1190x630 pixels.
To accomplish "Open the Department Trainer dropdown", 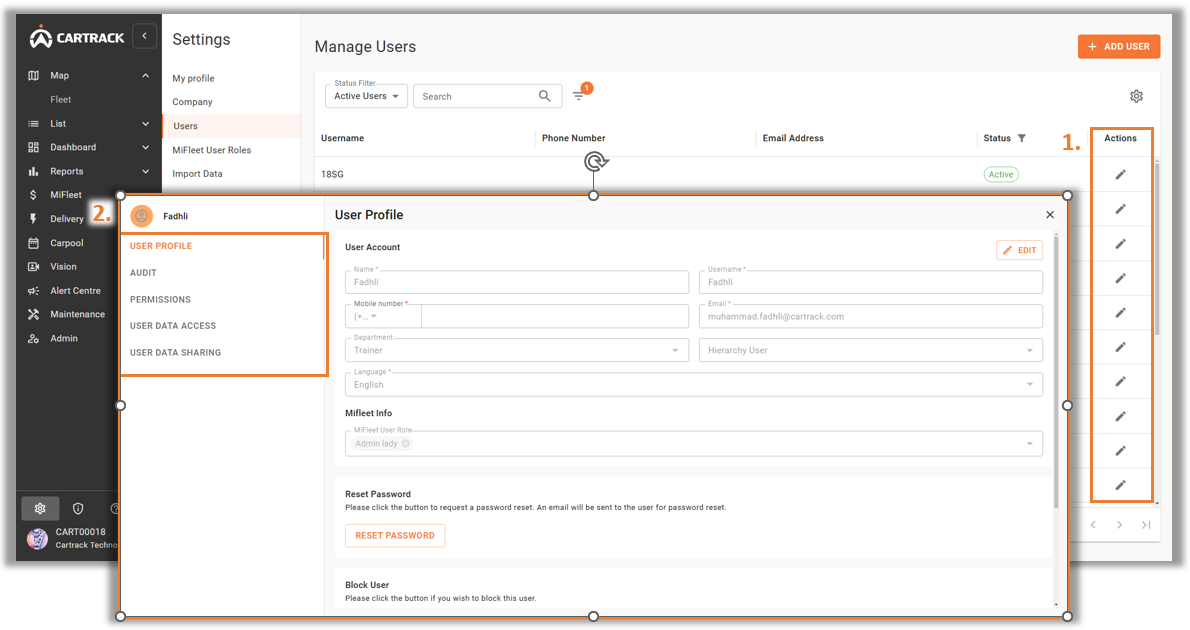I will pyautogui.click(x=517, y=350).
